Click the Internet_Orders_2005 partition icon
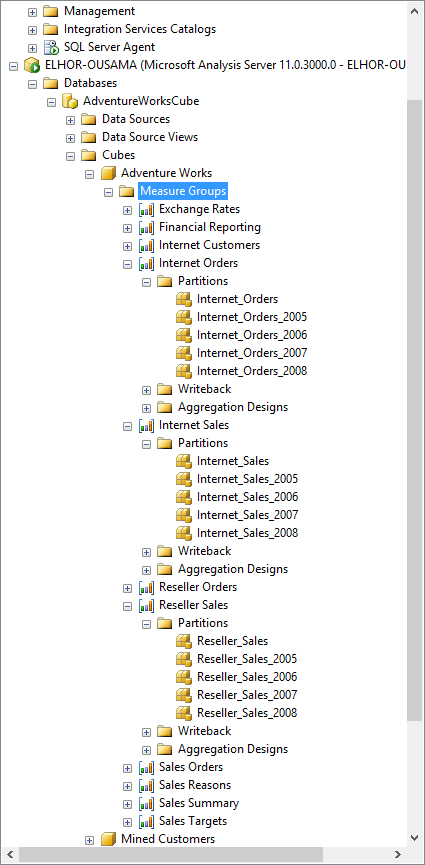This screenshot has height=865, width=425. point(183,317)
